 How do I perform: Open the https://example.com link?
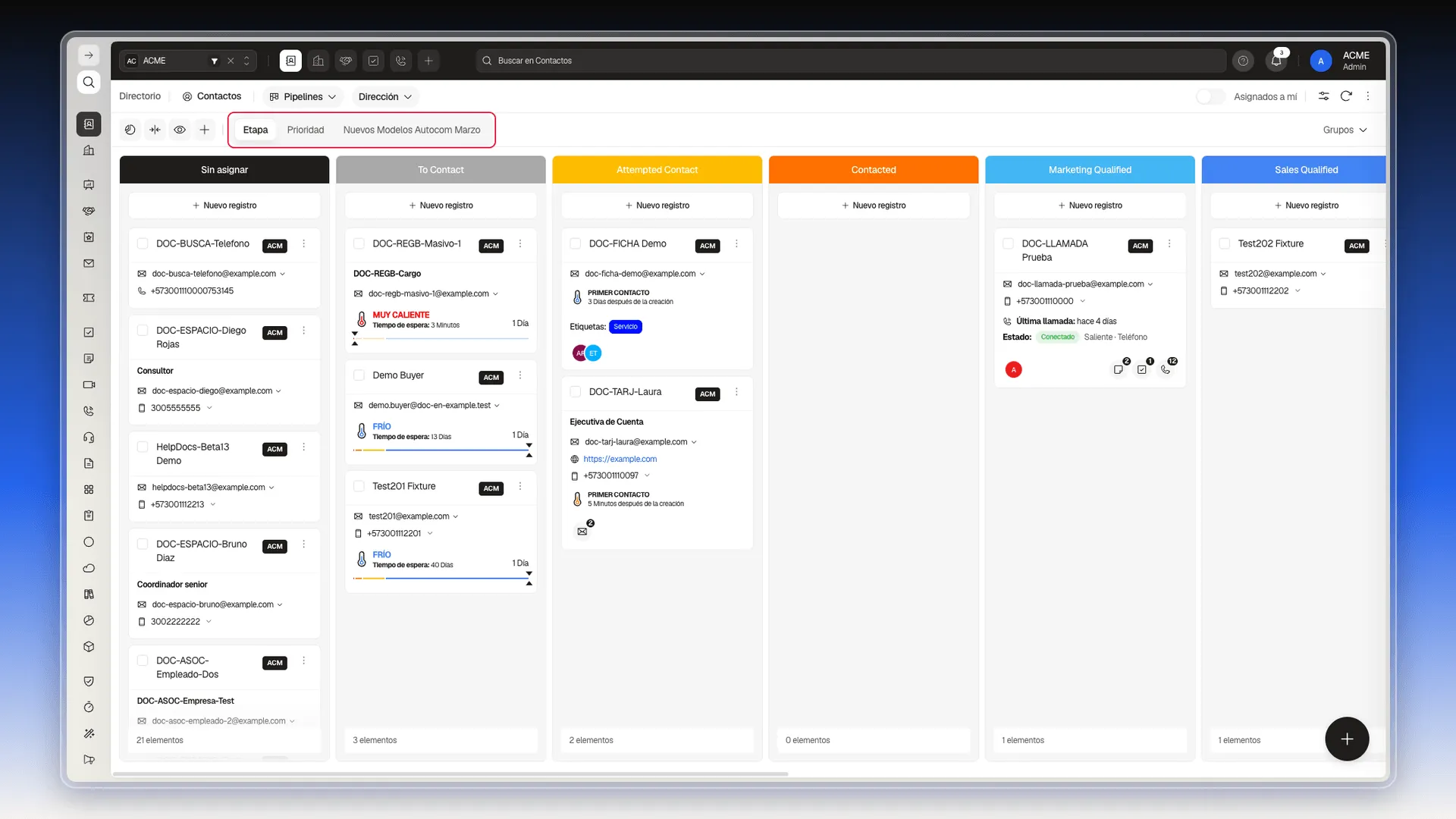620,459
